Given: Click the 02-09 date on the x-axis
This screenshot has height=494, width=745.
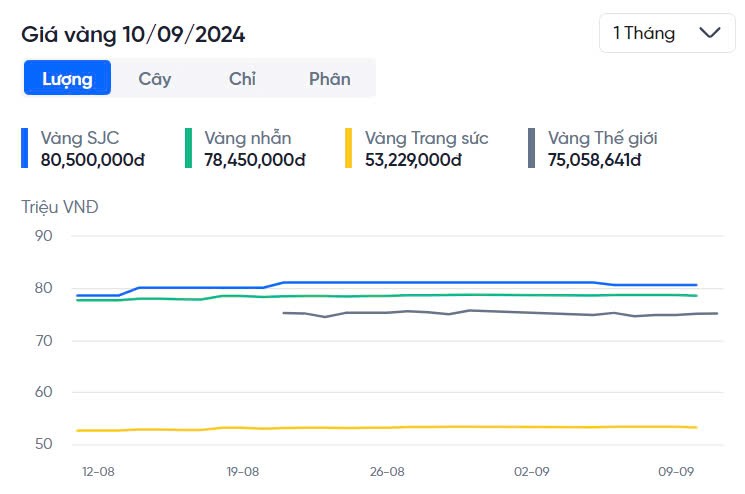Looking at the screenshot, I should tap(532, 472).
